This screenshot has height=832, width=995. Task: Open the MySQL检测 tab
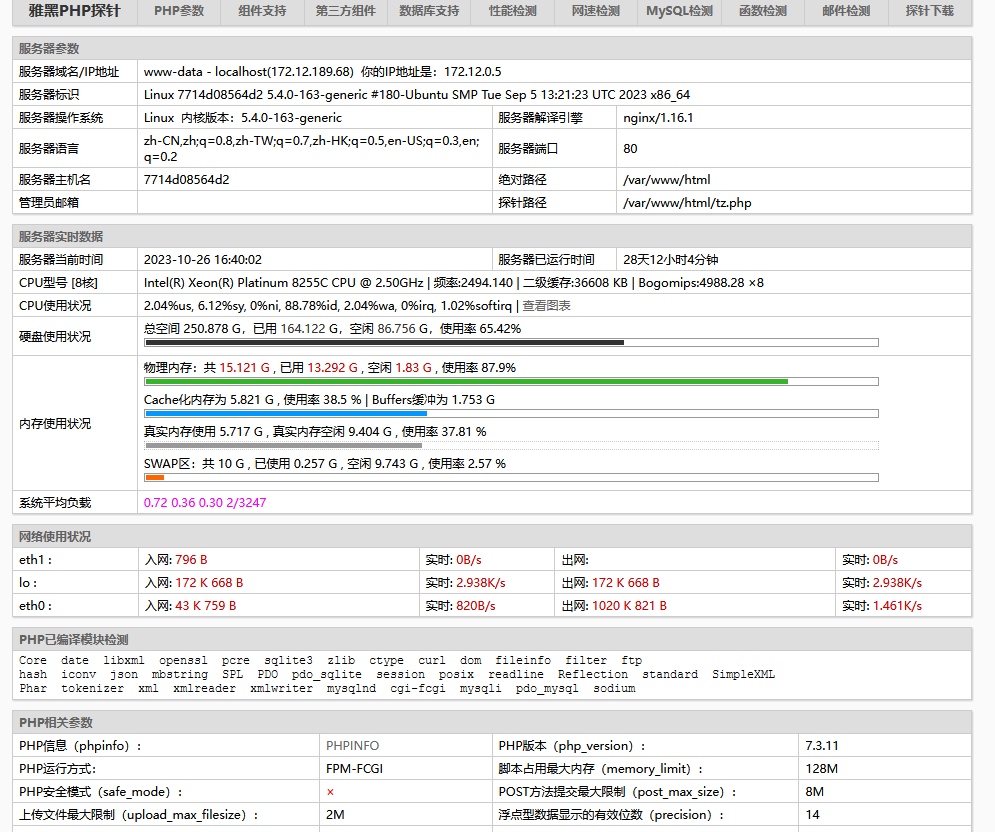coord(679,11)
